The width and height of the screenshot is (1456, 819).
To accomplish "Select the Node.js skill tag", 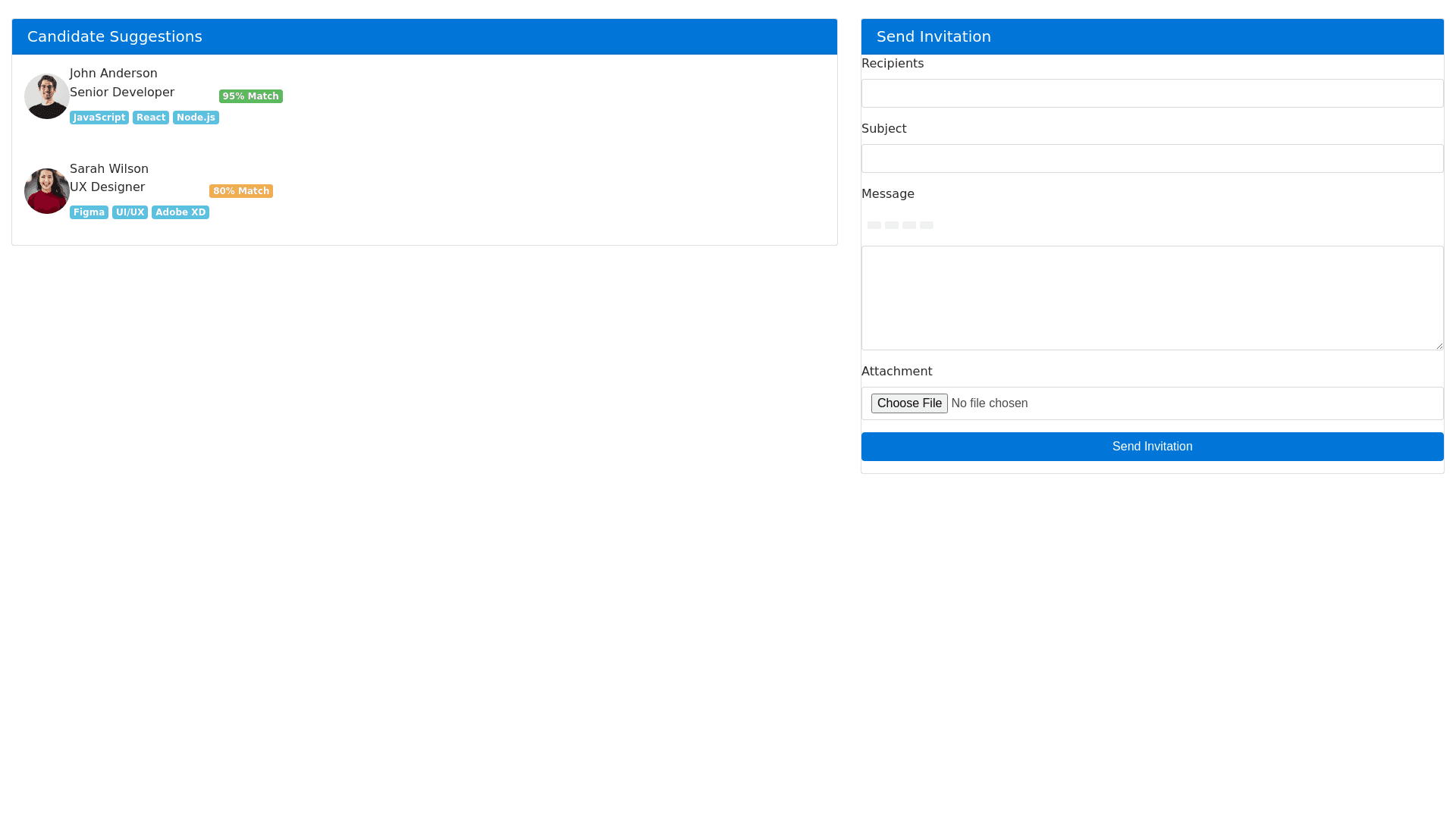I will click(x=196, y=118).
